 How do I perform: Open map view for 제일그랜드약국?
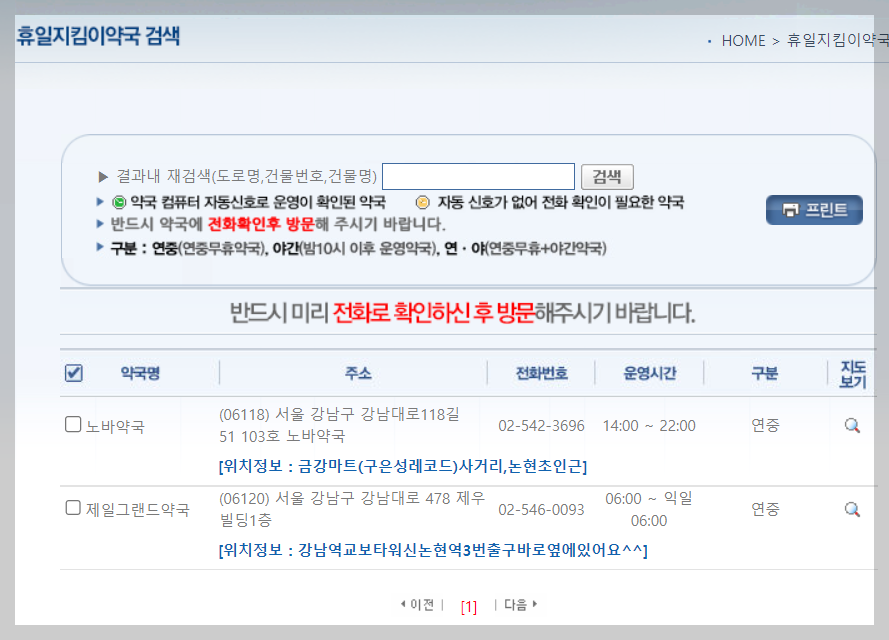tap(852, 509)
